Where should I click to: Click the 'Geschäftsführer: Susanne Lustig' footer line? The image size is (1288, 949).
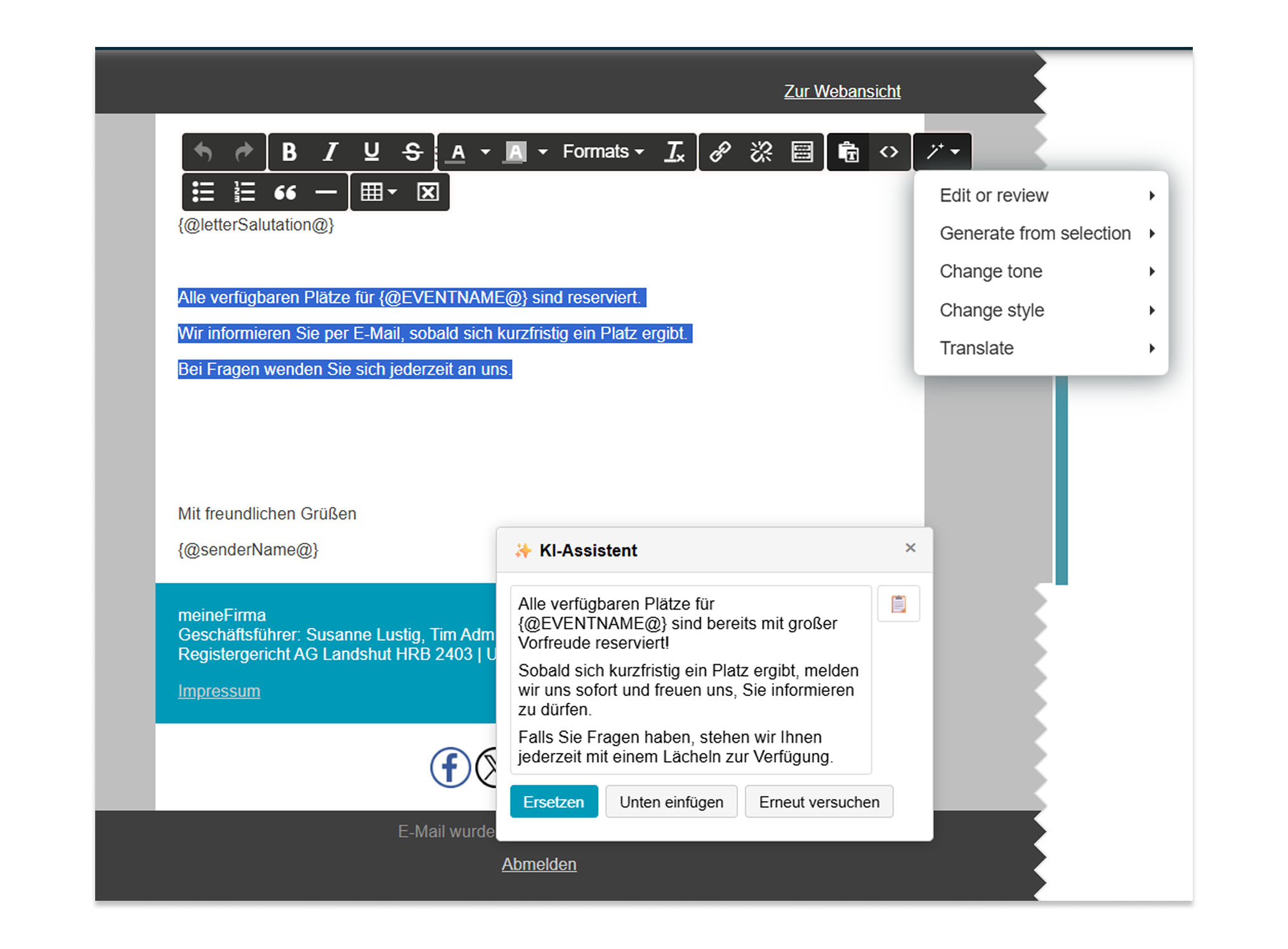tap(336, 634)
